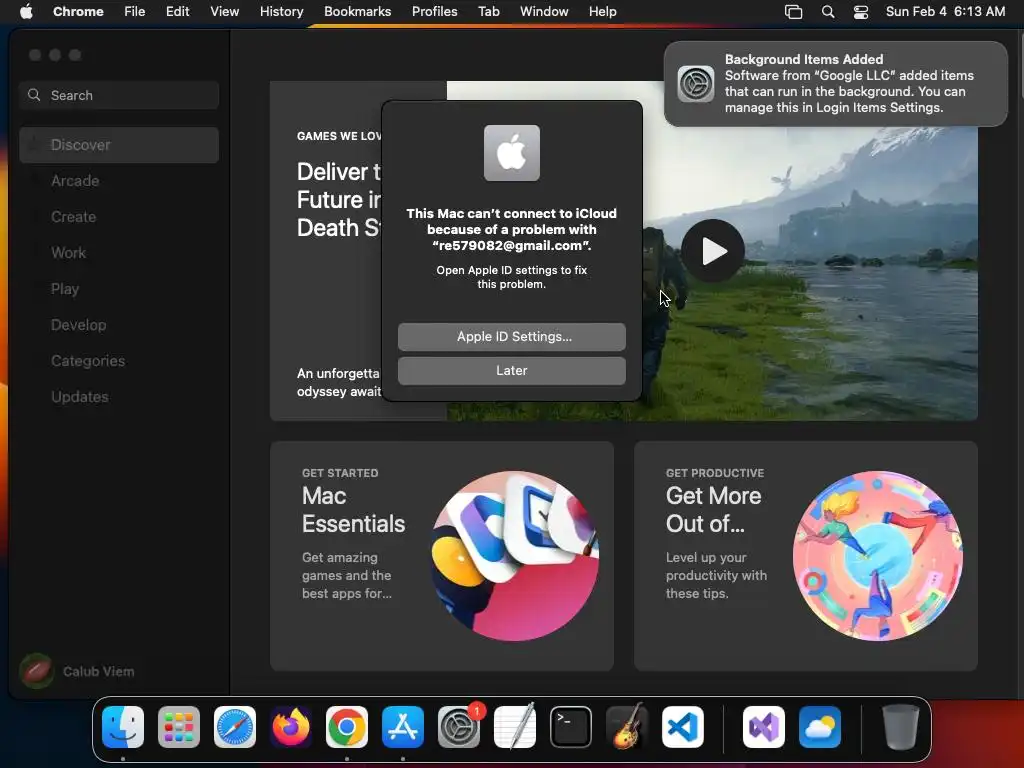
Task: Launch Firefox from the Dock
Action: (x=291, y=727)
